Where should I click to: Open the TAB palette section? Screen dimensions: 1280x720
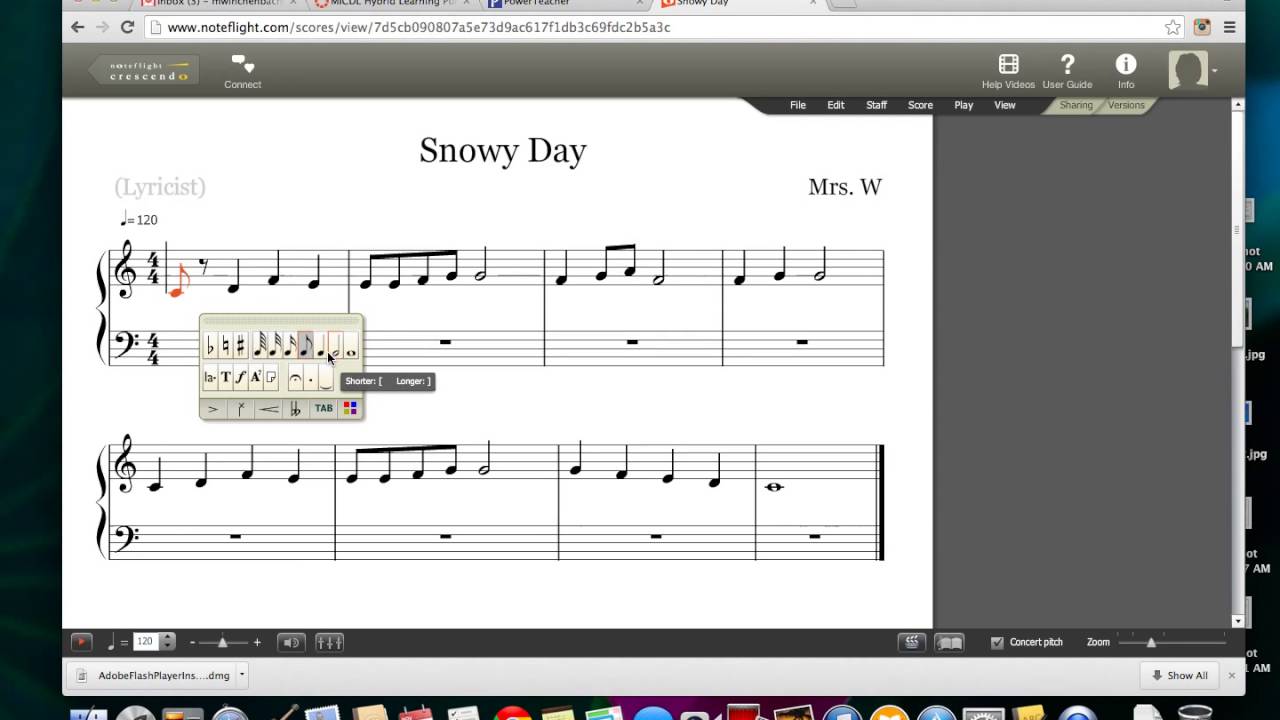[x=323, y=409]
